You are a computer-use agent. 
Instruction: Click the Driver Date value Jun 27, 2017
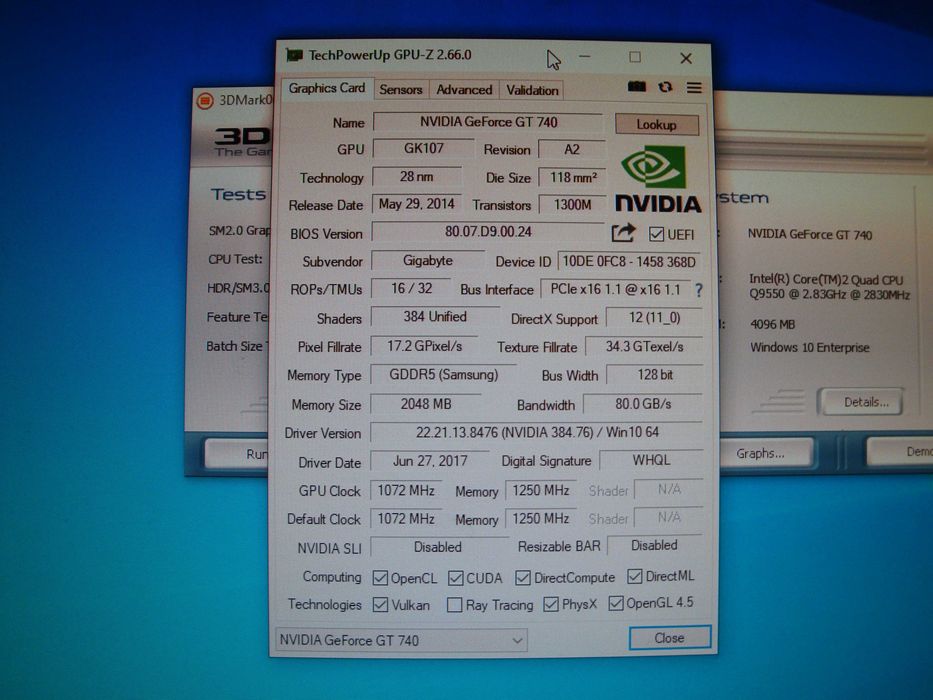(x=430, y=461)
